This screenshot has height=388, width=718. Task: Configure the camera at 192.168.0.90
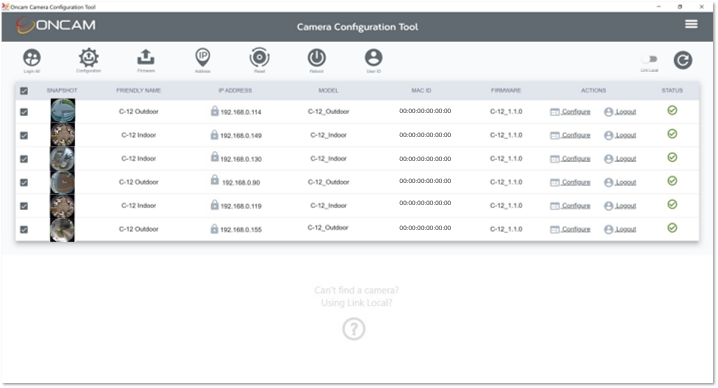coord(570,182)
